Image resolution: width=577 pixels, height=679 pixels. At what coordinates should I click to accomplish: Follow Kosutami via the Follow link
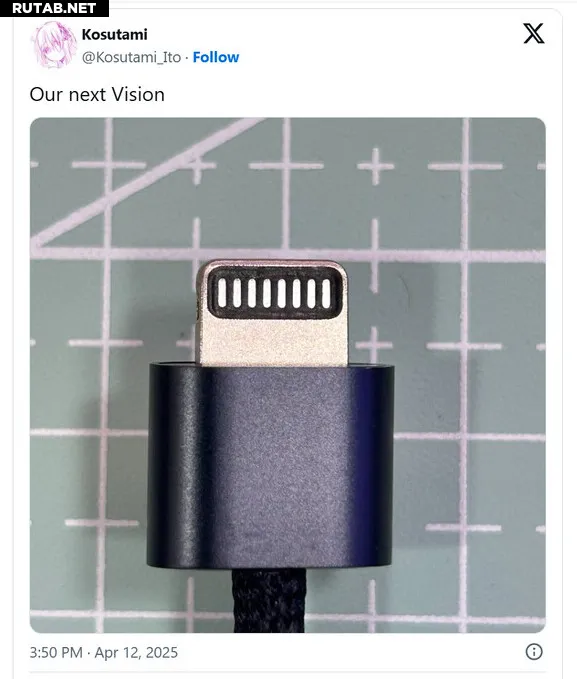tap(216, 57)
